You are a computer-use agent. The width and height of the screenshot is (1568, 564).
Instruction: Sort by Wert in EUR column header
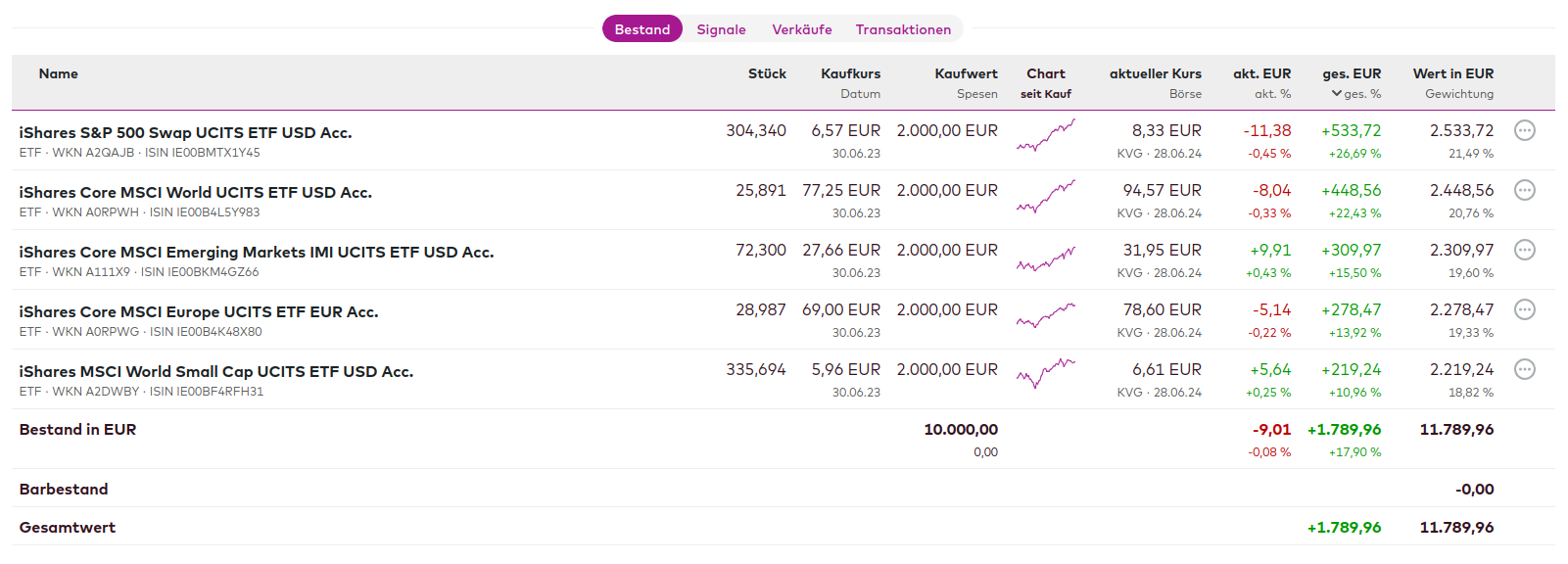[1452, 73]
